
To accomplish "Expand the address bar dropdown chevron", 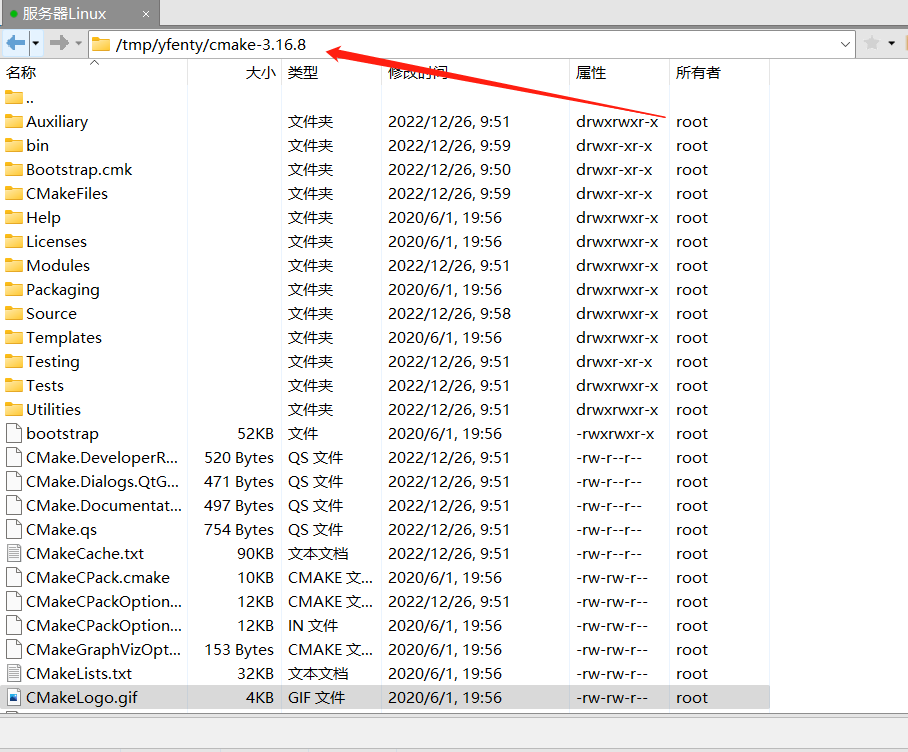I will pyautogui.click(x=843, y=44).
